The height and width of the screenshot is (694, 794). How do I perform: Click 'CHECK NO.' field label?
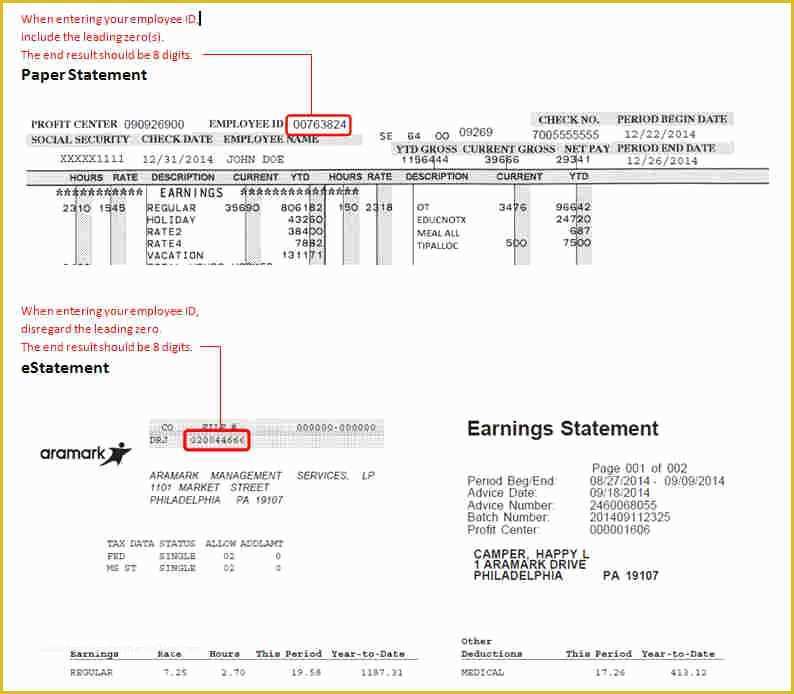tap(568, 120)
